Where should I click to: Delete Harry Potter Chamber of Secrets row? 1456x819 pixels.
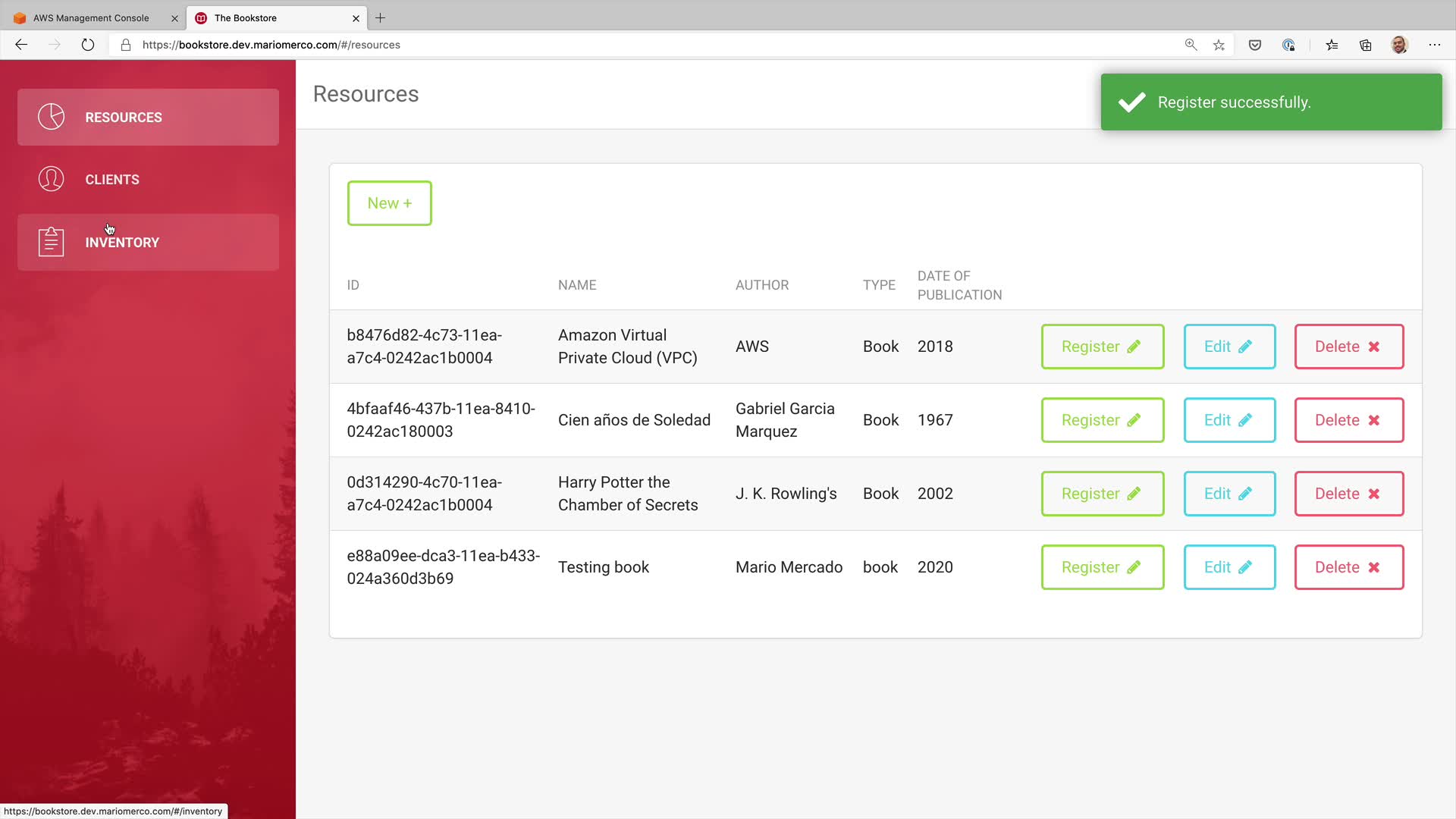point(1348,494)
